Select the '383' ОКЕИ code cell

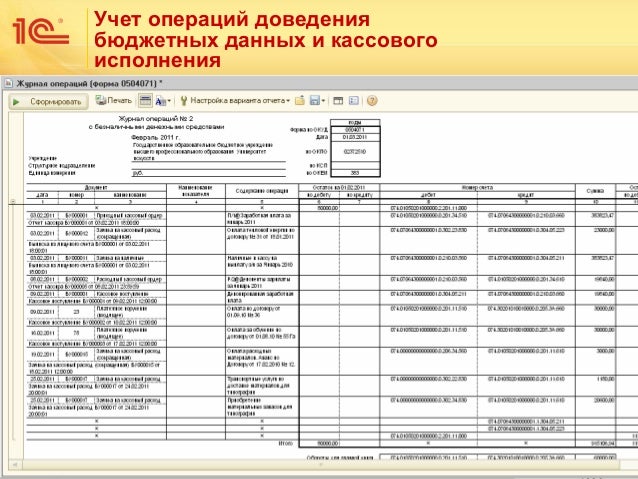coord(355,173)
